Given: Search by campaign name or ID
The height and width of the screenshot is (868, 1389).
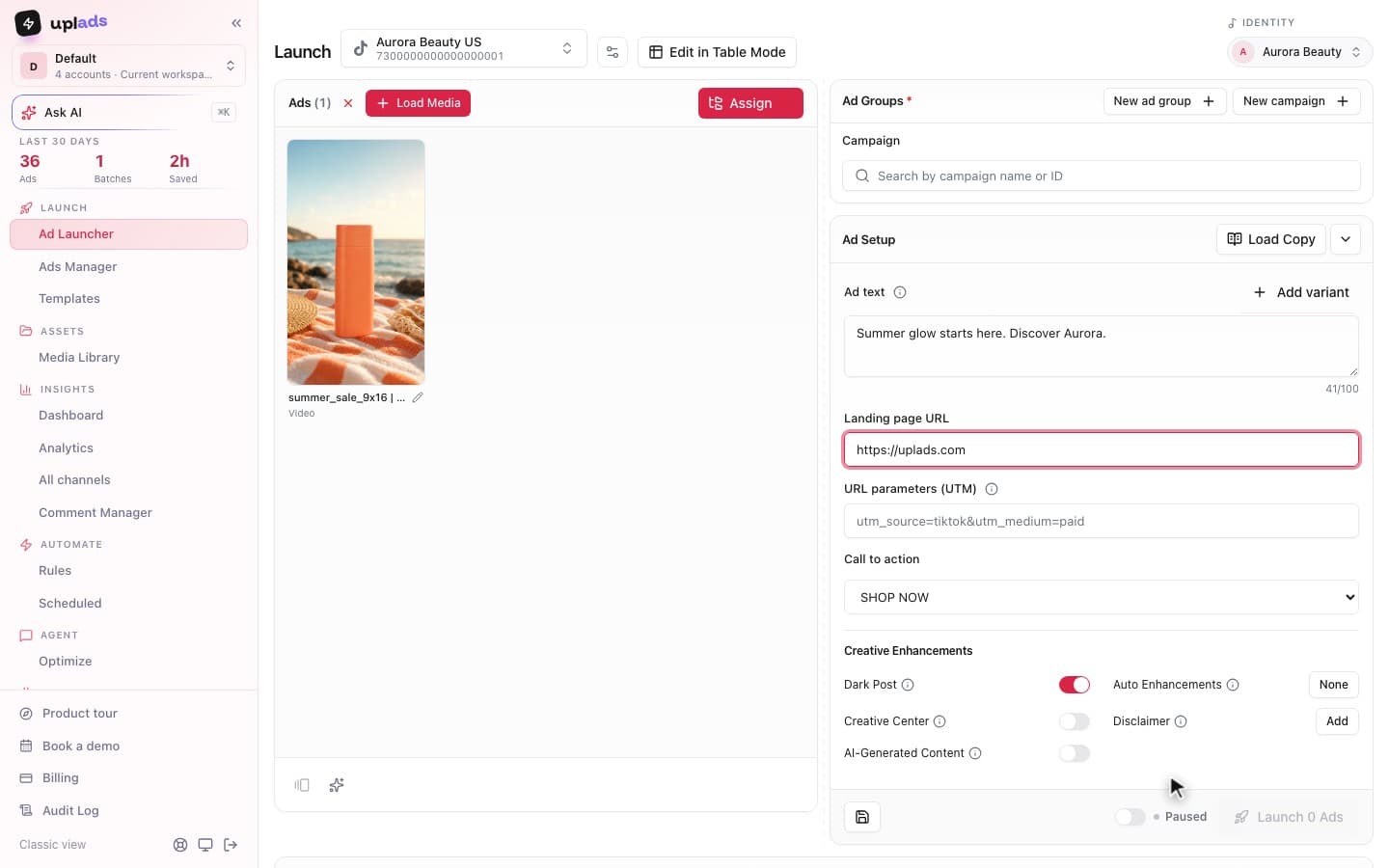Looking at the screenshot, I should (1102, 176).
